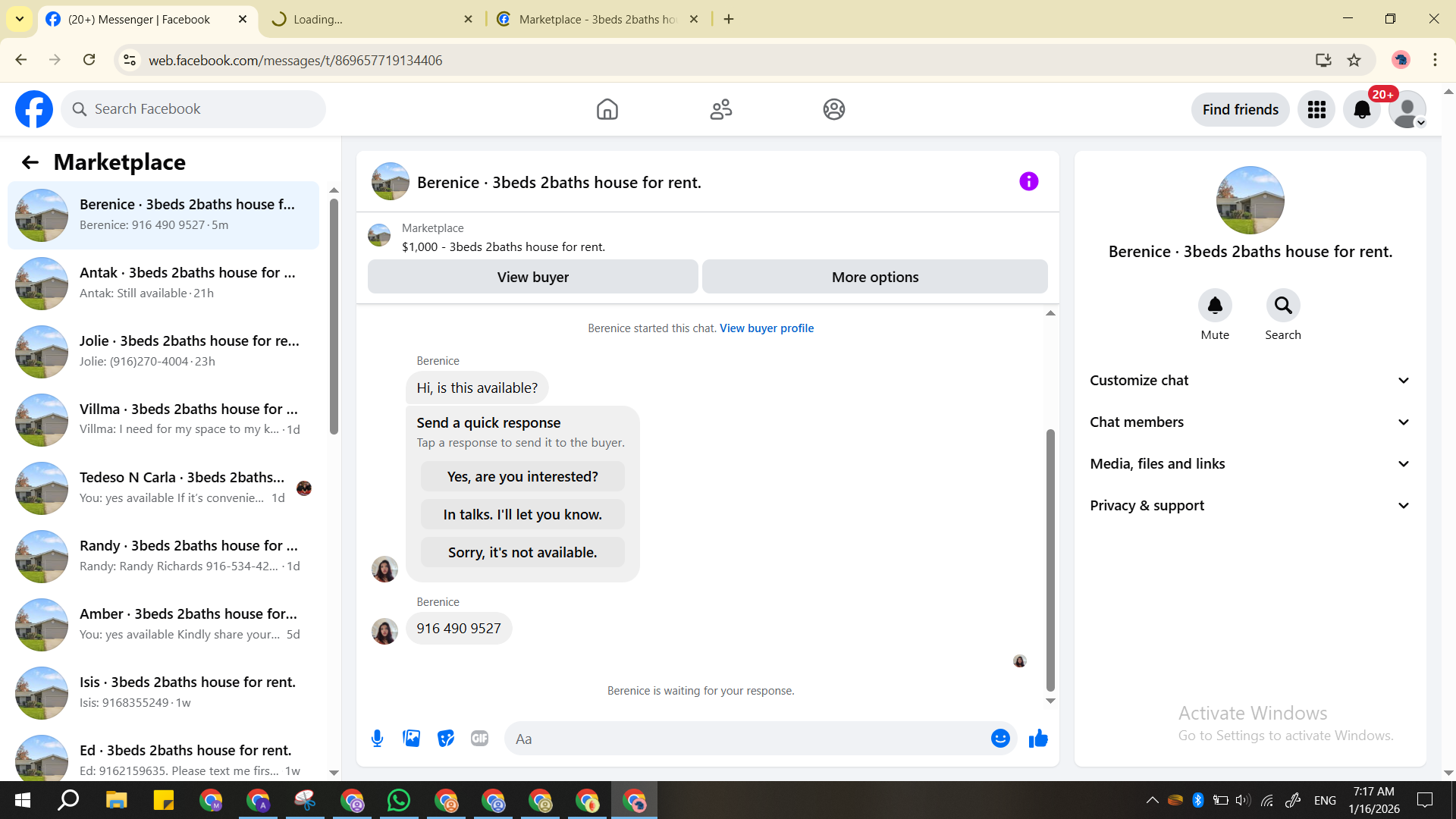Image resolution: width=1456 pixels, height=819 pixels.
Task: Open the emoji picker in the message box
Action: pos(1000,739)
